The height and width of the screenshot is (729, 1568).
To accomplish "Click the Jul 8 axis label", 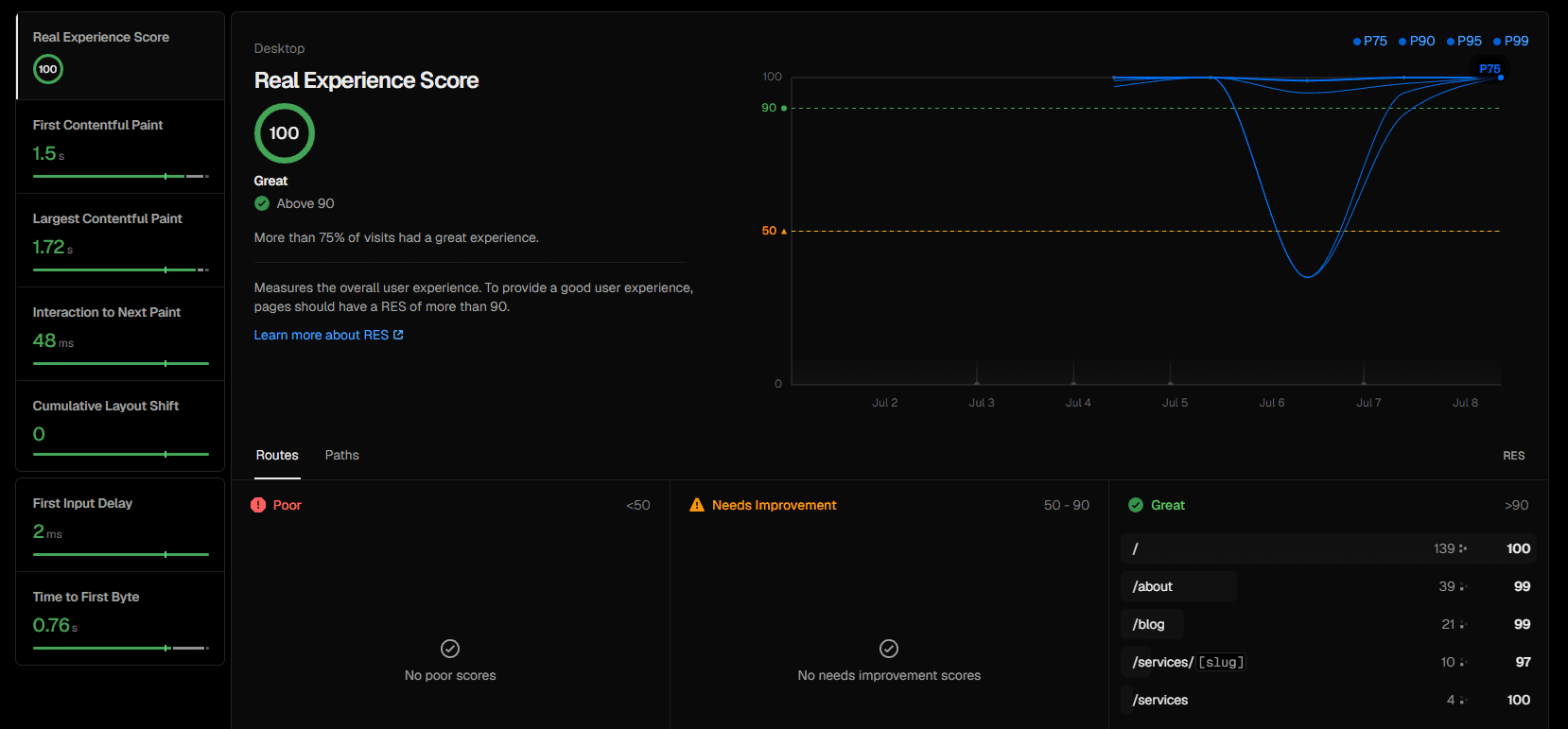I will click(x=1465, y=403).
